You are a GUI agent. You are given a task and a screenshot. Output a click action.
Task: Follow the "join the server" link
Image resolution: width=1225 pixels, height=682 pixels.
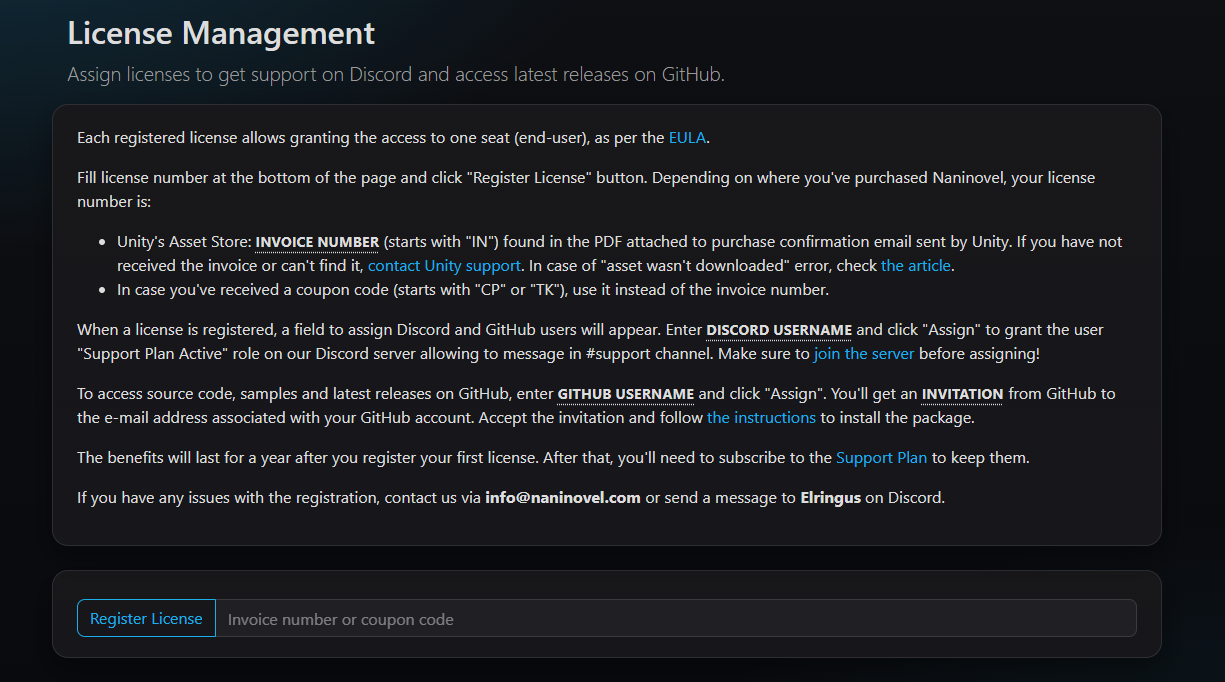[864, 354]
